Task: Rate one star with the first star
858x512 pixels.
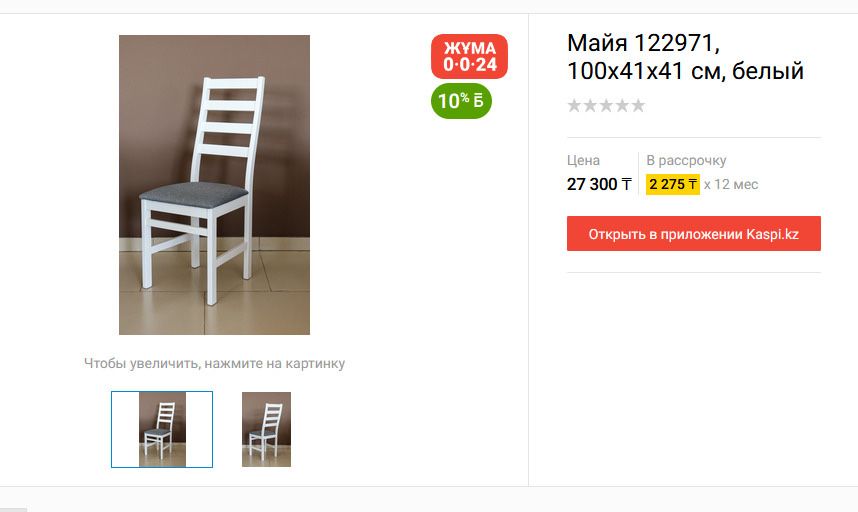Action: [x=574, y=106]
